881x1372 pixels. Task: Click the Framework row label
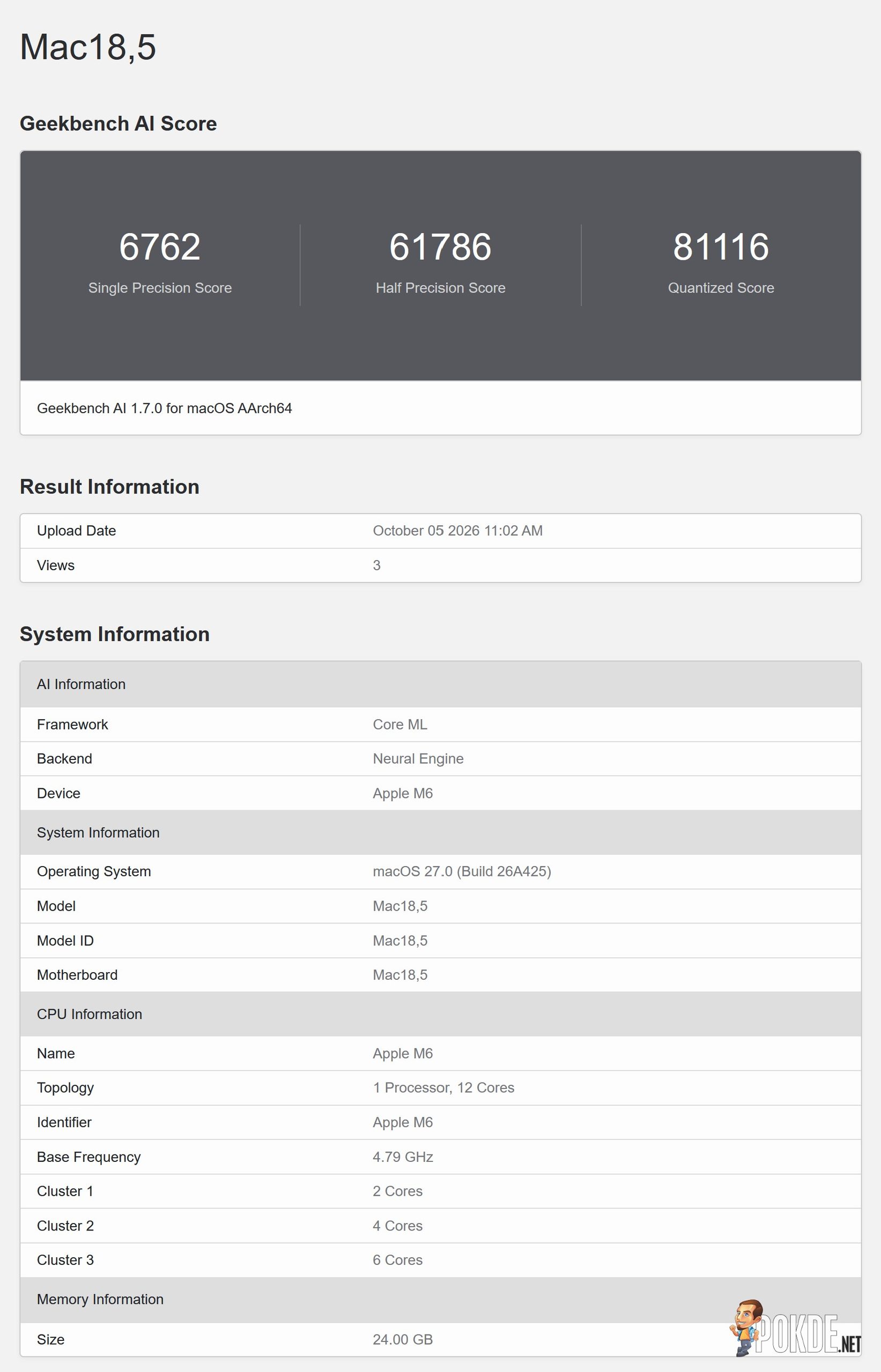72,724
